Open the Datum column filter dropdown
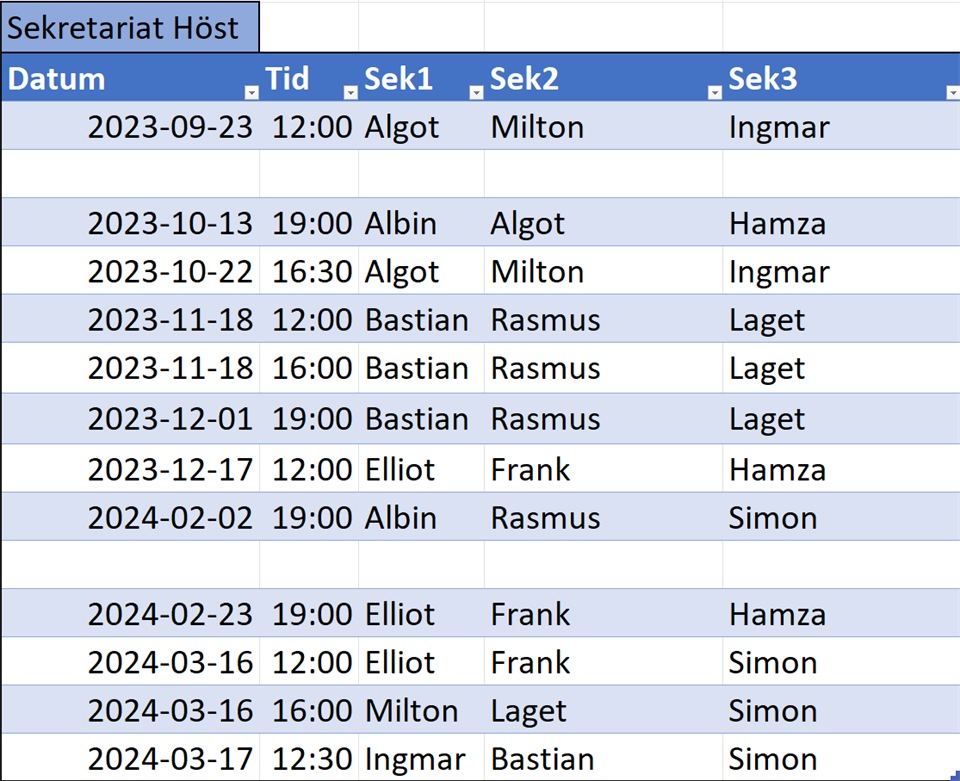The height and width of the screenshot is (781, 960). click(252, 92)
